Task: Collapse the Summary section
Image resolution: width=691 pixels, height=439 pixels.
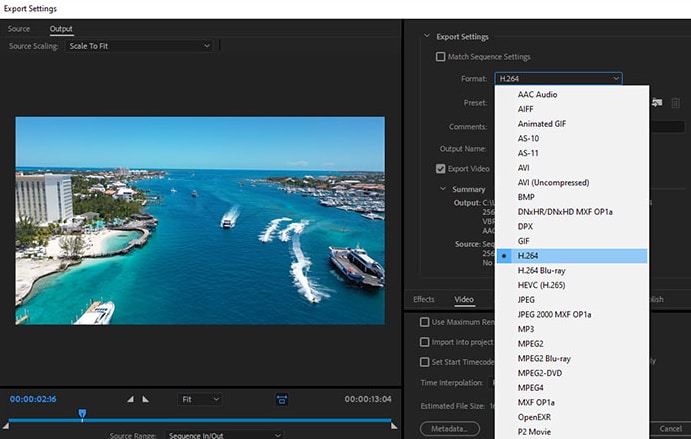Action: point(443,189)
